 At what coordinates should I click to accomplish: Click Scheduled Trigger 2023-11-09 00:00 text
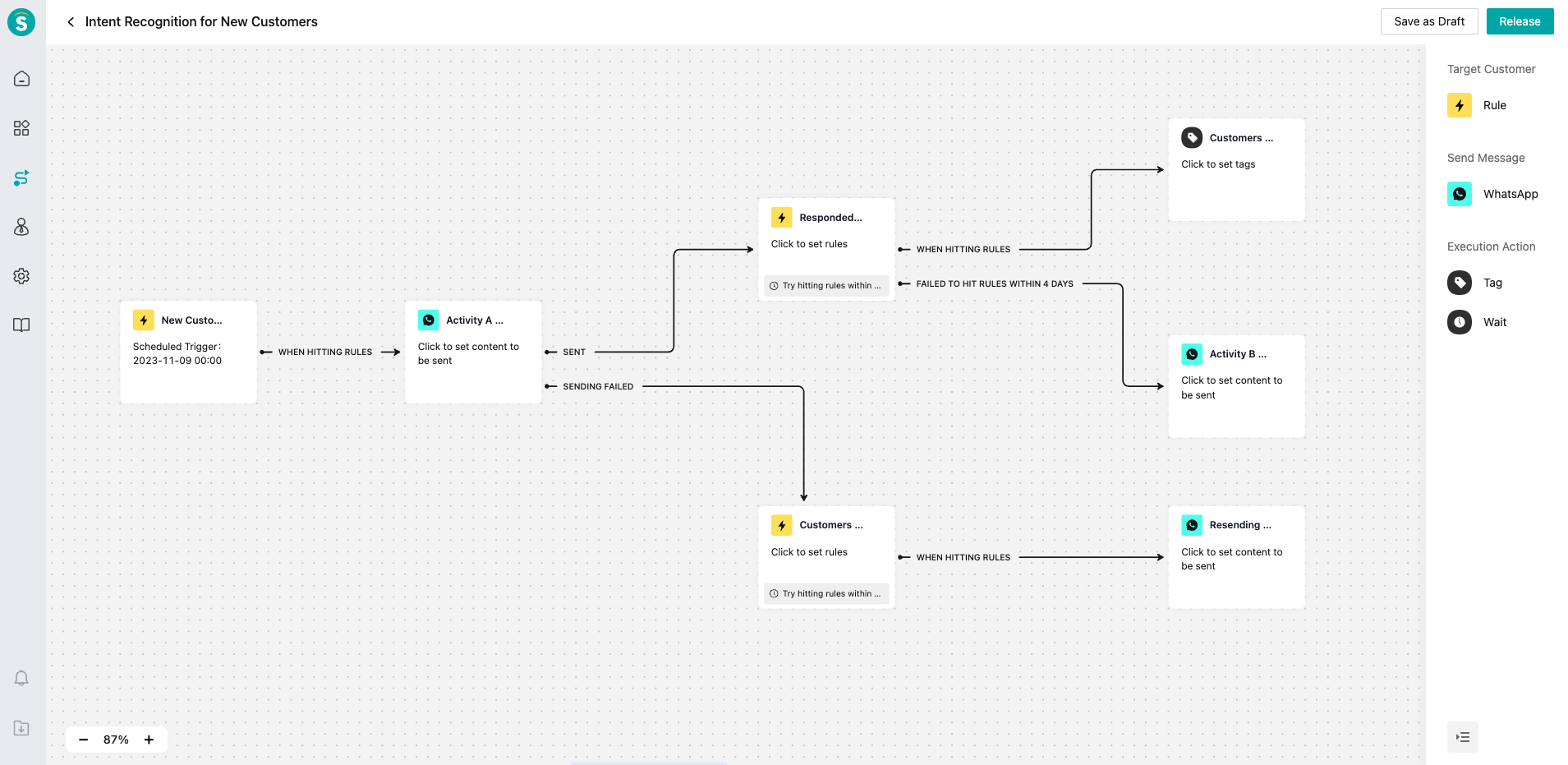coord(177,353)
